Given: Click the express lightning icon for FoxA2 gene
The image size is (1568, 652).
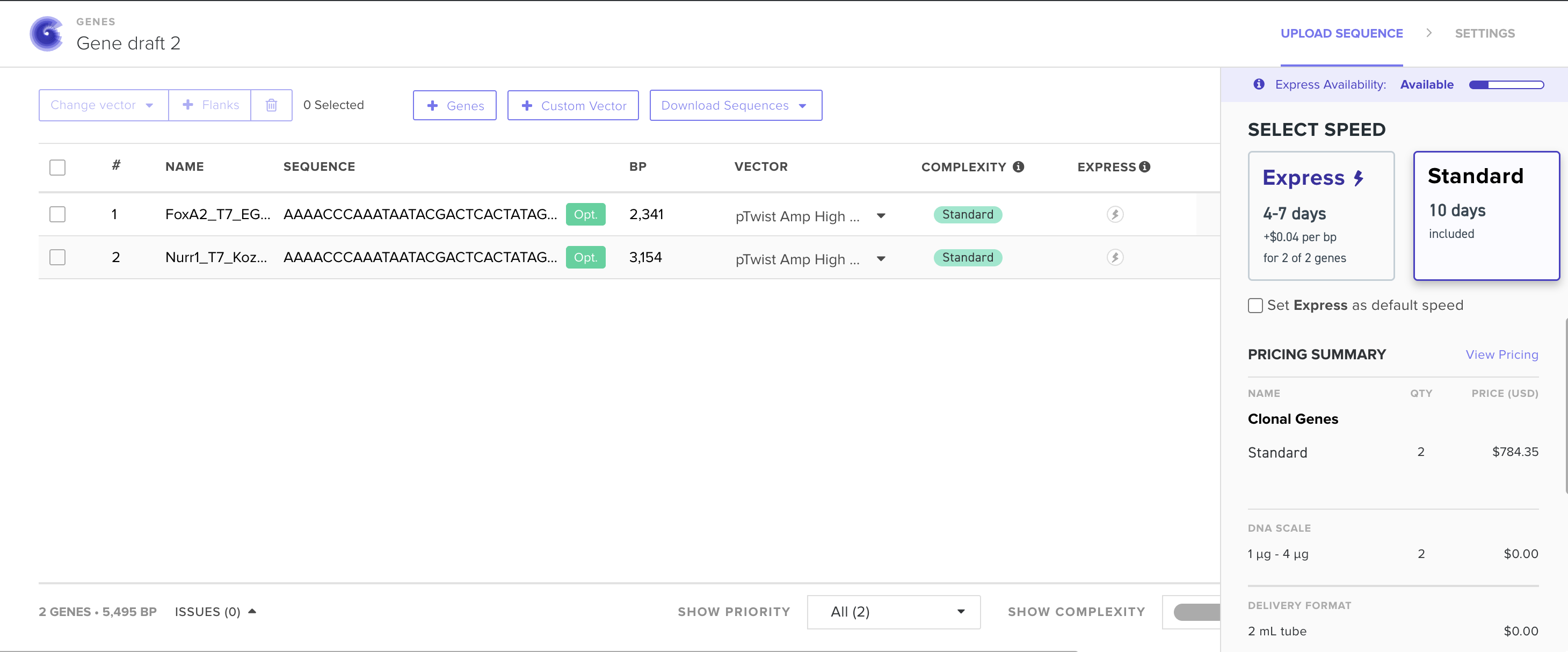Looking at the screenshot, I should tap(1115, 214).
